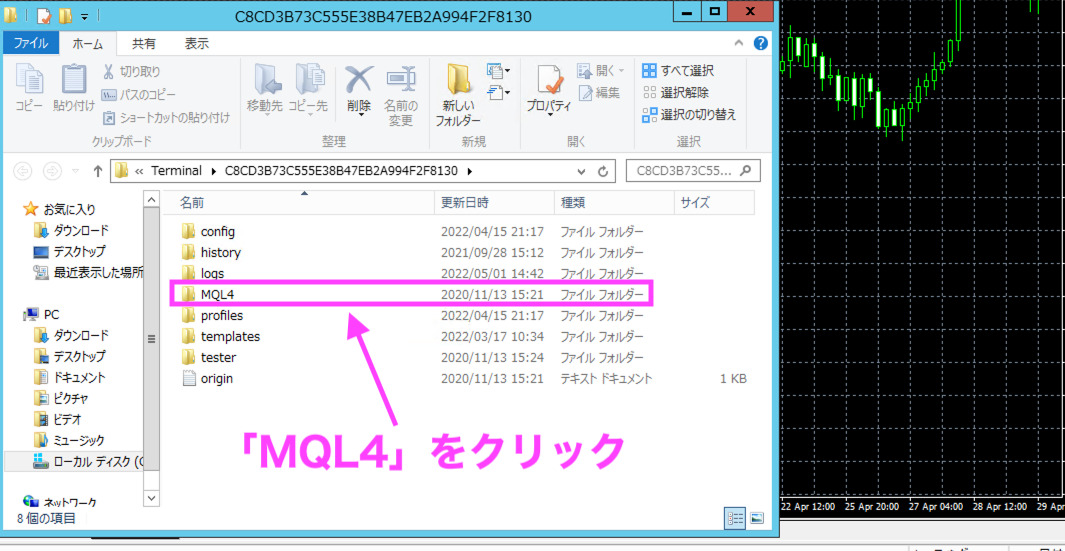Expand the Move to dropdown
Viewport: 1065px width, 551px height.
[265, 106]
